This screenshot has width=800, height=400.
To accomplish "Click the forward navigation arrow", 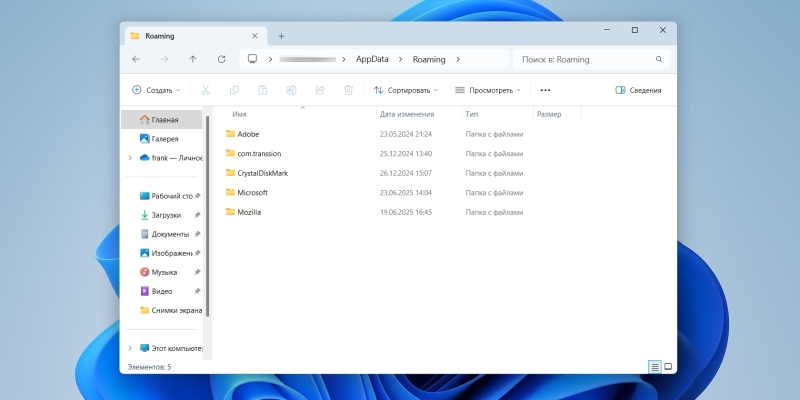I will pos(164,59).
